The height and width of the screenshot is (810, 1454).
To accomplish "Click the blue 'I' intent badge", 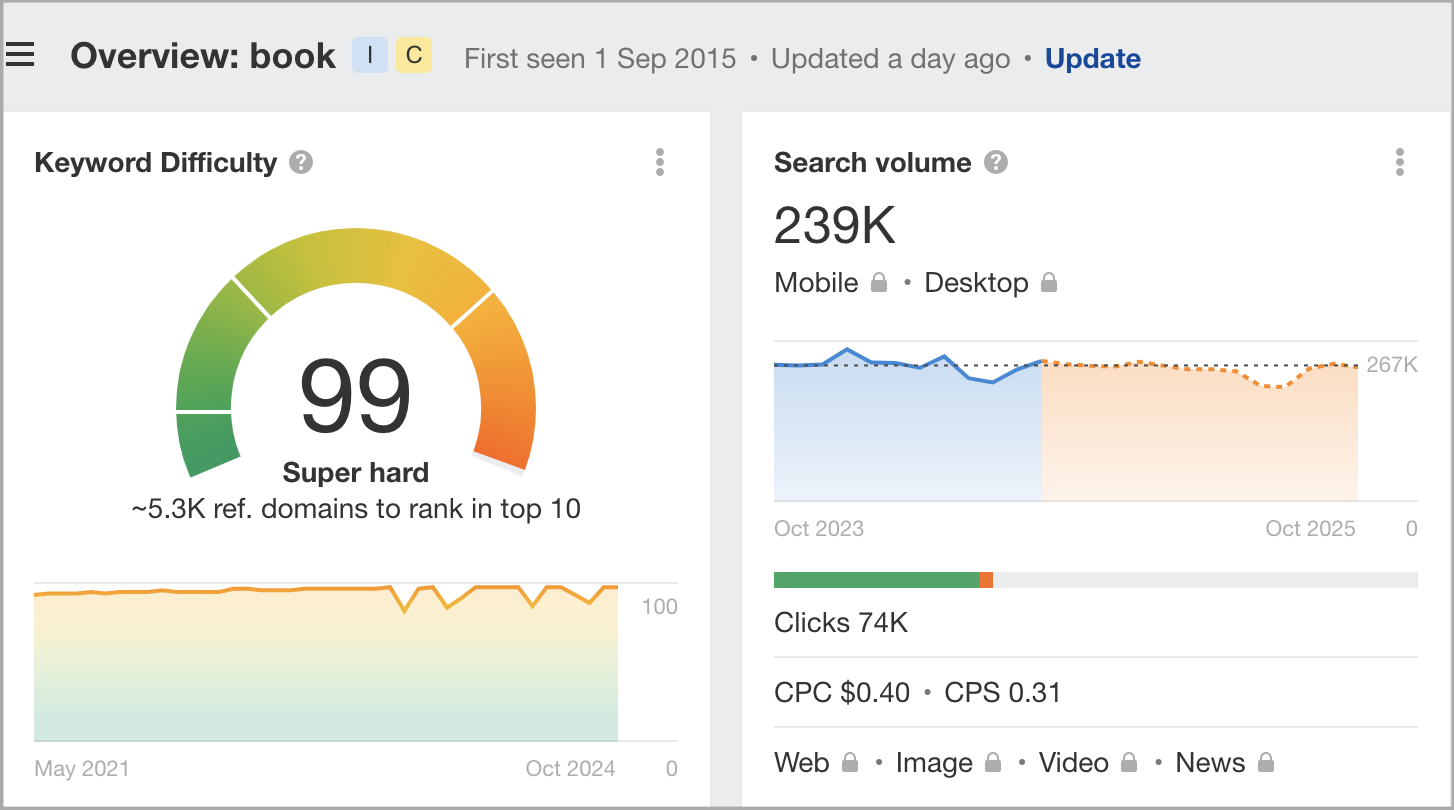I will click(370, 56).
